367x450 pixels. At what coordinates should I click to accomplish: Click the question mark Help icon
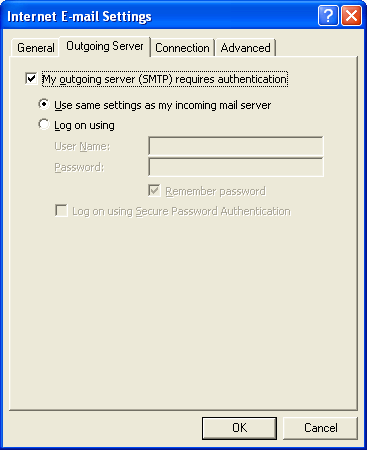point(328,16)
